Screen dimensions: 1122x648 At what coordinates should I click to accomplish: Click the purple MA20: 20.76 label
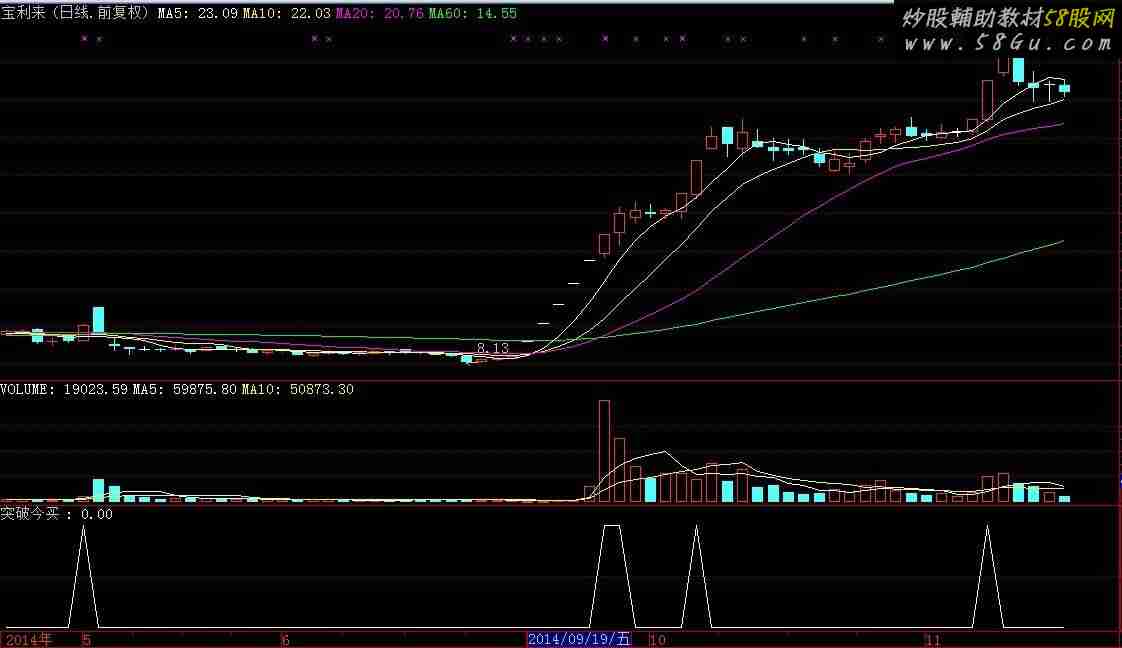coord(380,13)
